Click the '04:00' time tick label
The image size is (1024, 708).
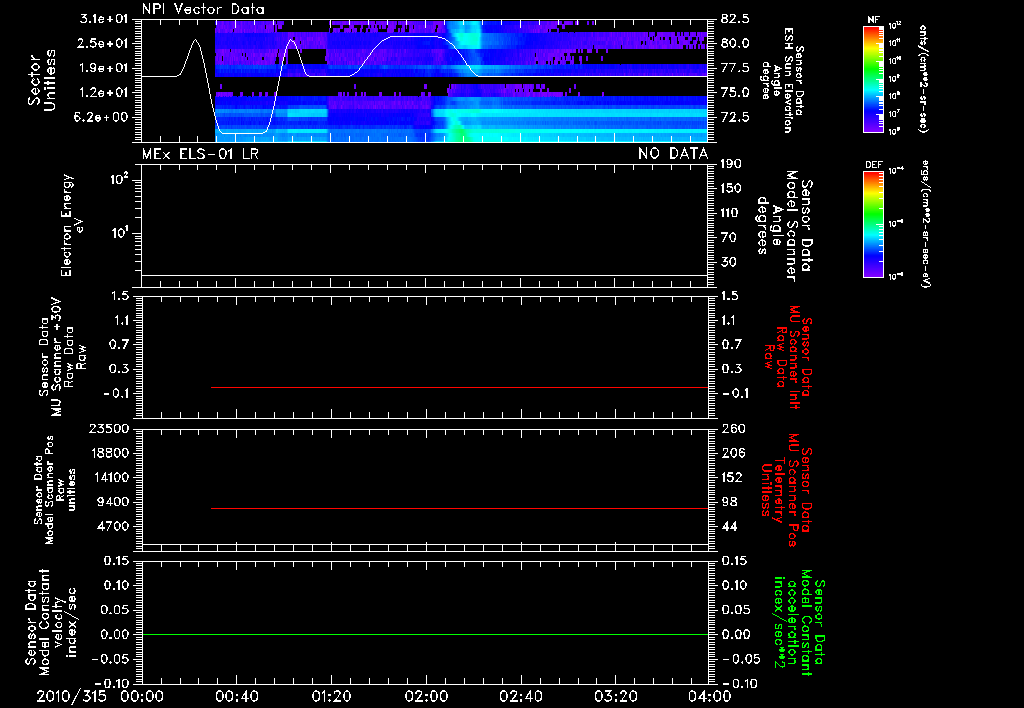pyautogui.click(x=710, y=697)
